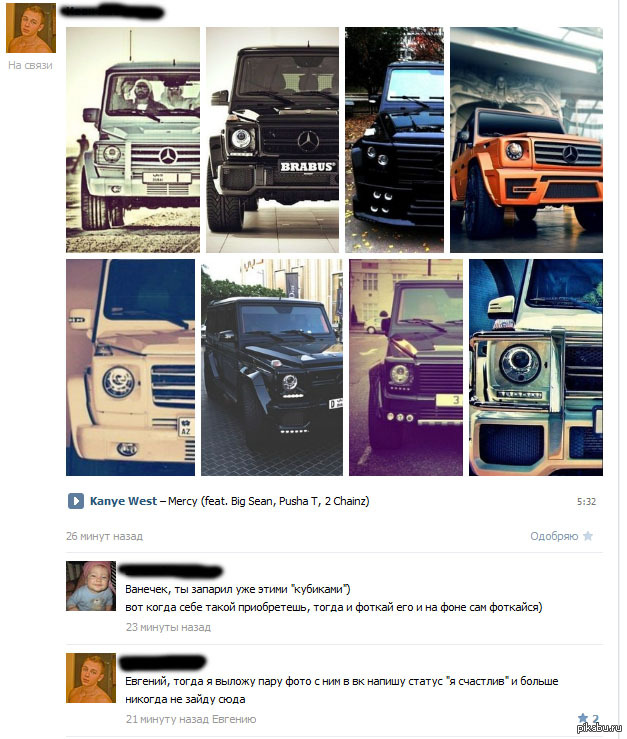This screenshot has height=739, width=627.
Task: Click the 23 минуты назад comment timestamp
Action: (168, 627)
